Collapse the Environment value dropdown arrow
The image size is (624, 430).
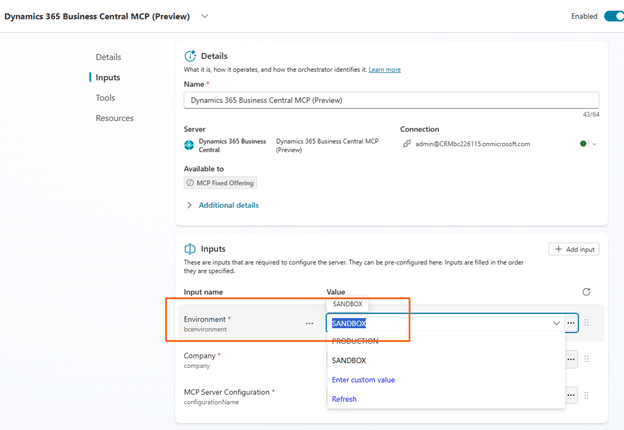[556, 323]
